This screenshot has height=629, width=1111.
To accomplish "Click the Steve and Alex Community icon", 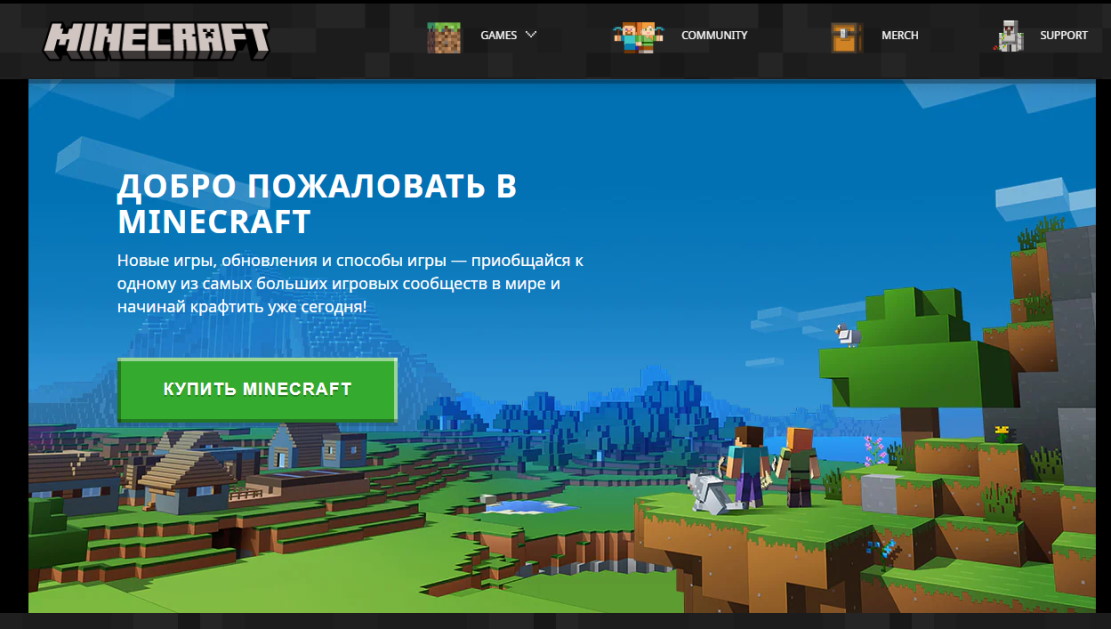I will [638, 36].
